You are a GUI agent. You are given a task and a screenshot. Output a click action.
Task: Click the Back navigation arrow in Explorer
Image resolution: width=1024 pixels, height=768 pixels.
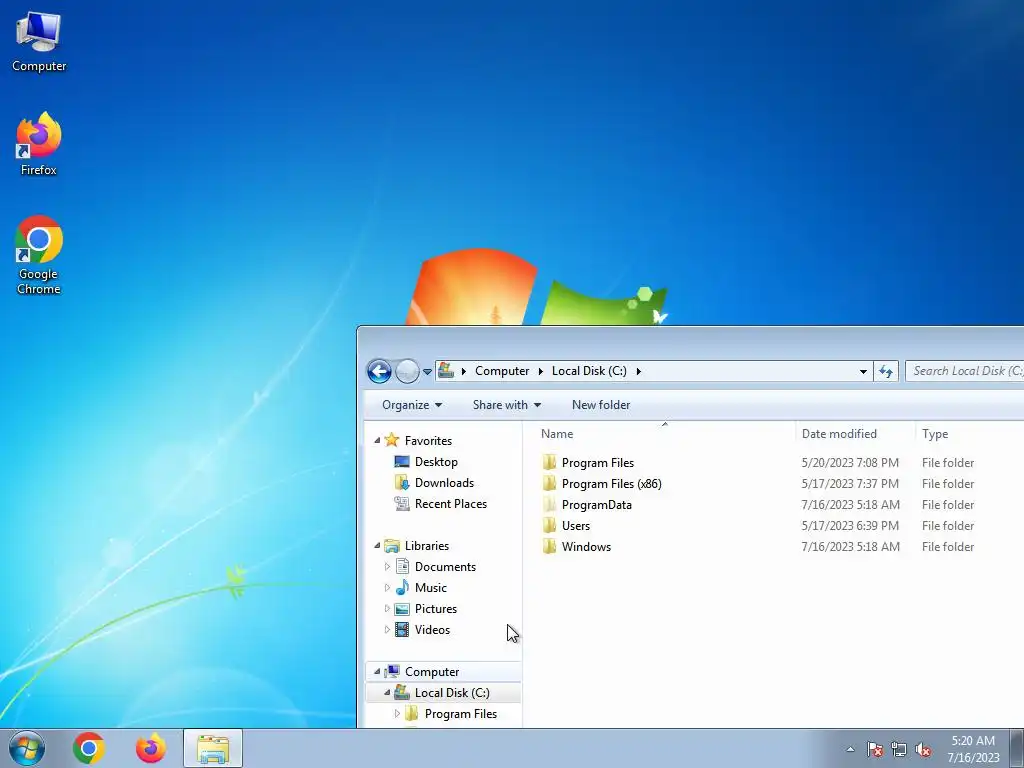pos(379,371)
